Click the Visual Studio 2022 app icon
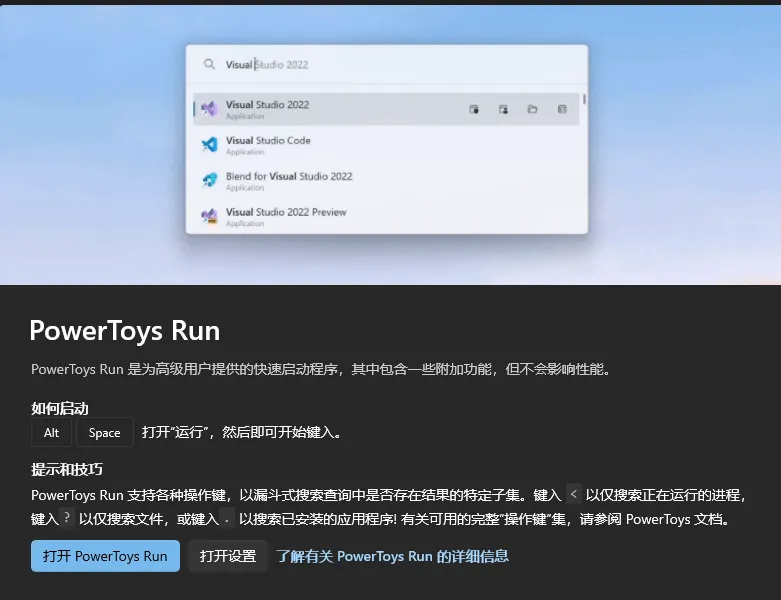The width and height of the screenshot is (781, 600). click(210, 109)
